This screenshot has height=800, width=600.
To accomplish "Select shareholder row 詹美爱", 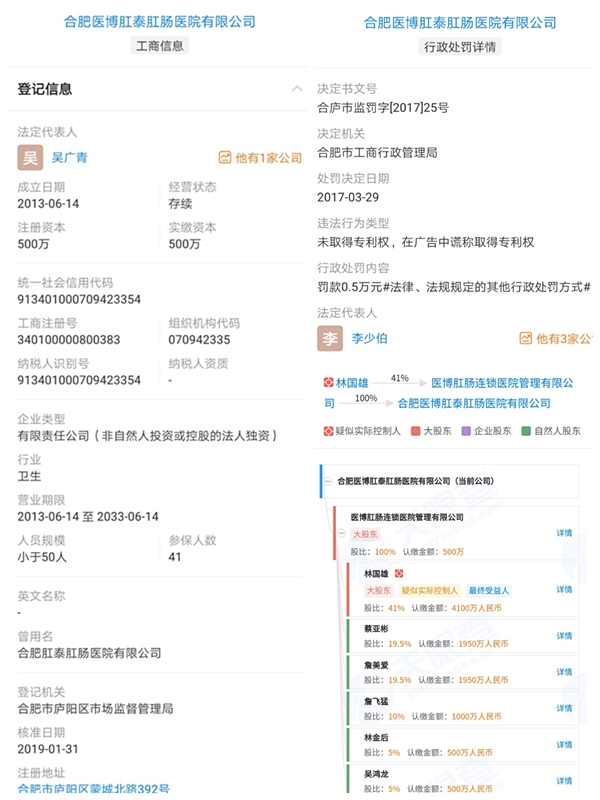I will click(x=464, y=672).
